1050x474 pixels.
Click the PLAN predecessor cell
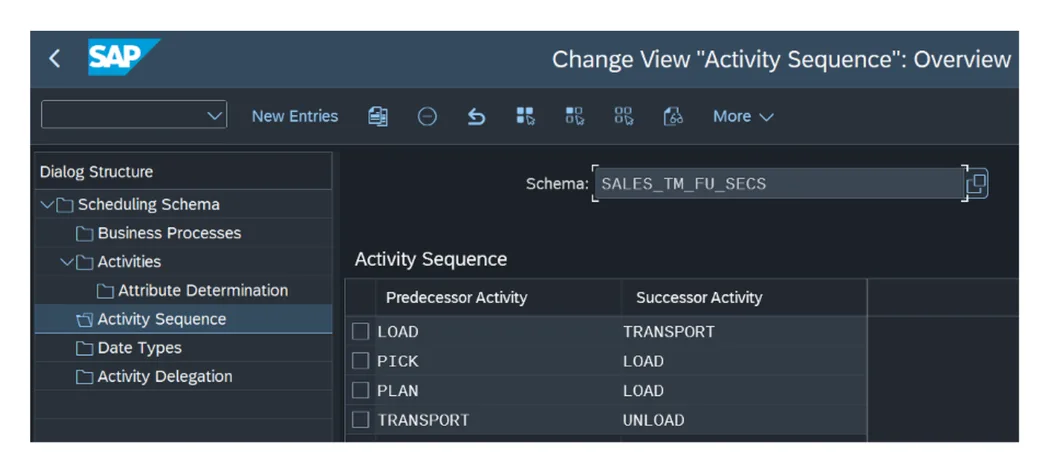498,390
